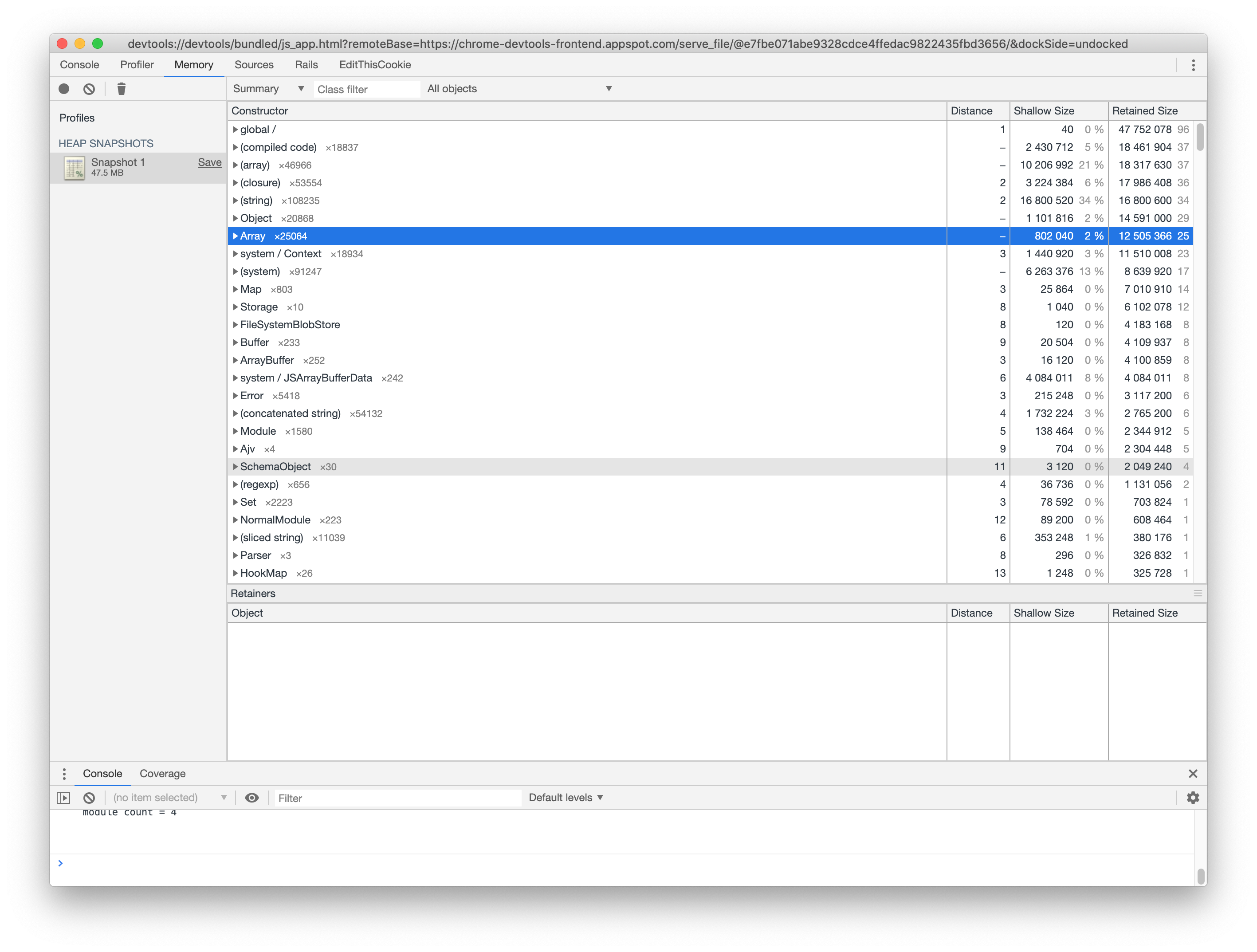
Task: Expand the NormalModule row
Action: click(235, 520)
